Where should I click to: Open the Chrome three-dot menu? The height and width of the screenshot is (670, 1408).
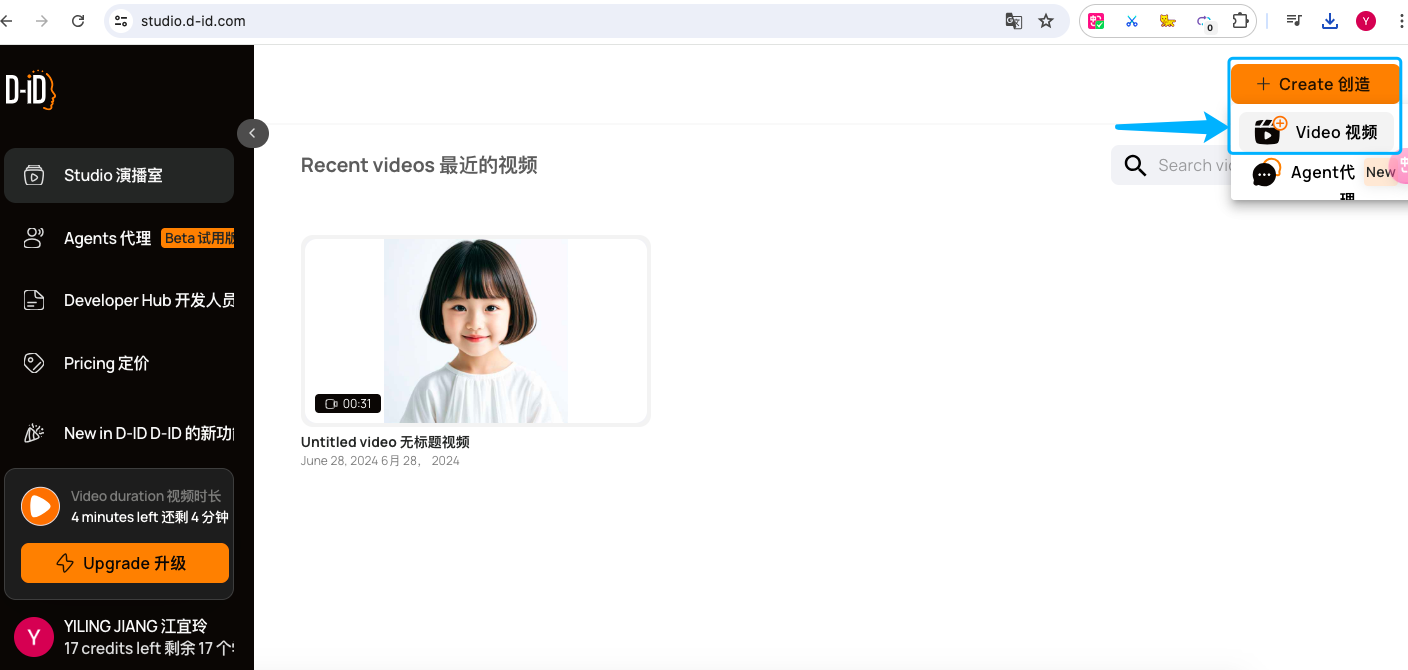[x=1400, y=21]
